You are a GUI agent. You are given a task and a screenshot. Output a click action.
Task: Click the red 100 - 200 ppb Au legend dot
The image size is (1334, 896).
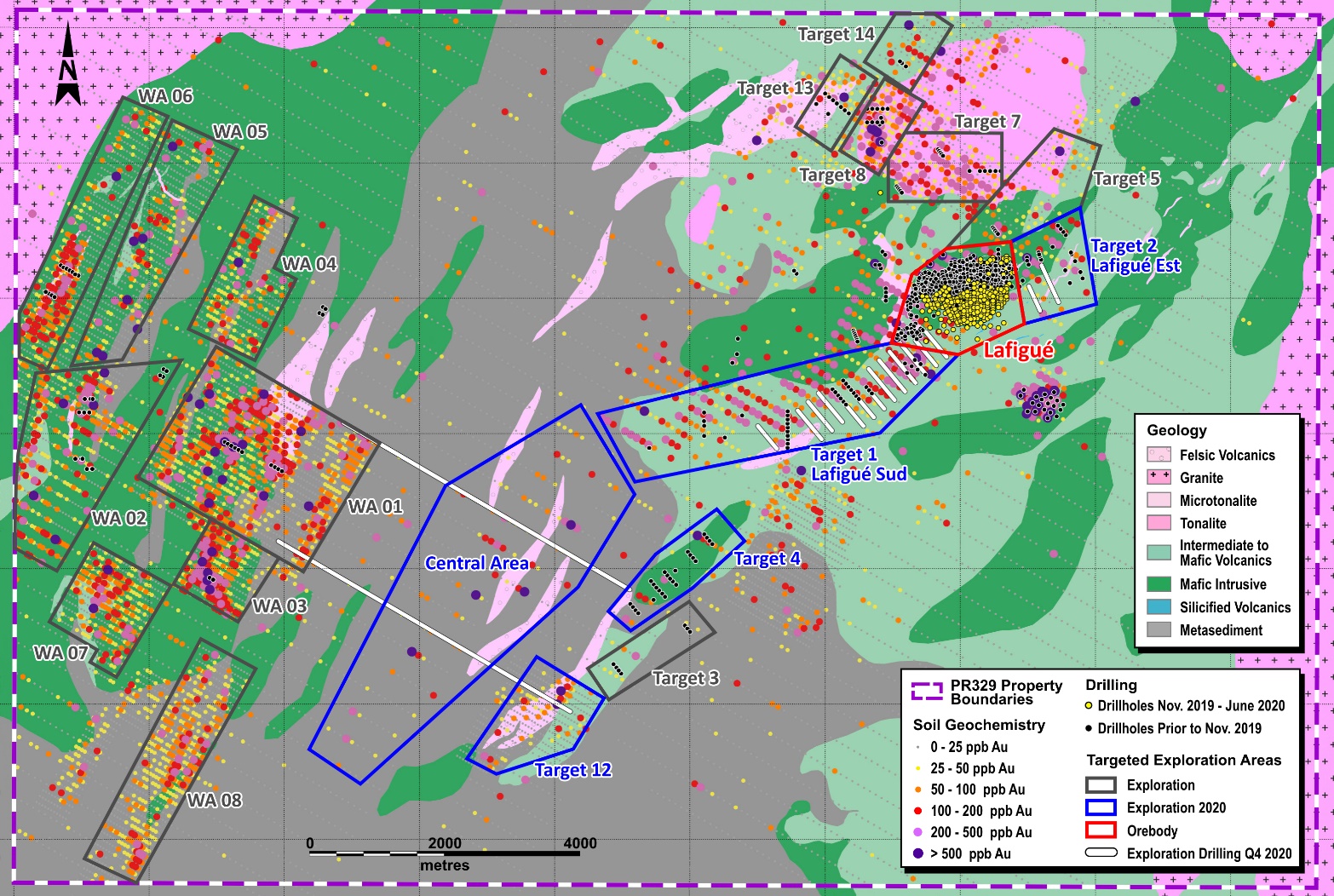tap(917, 811)
